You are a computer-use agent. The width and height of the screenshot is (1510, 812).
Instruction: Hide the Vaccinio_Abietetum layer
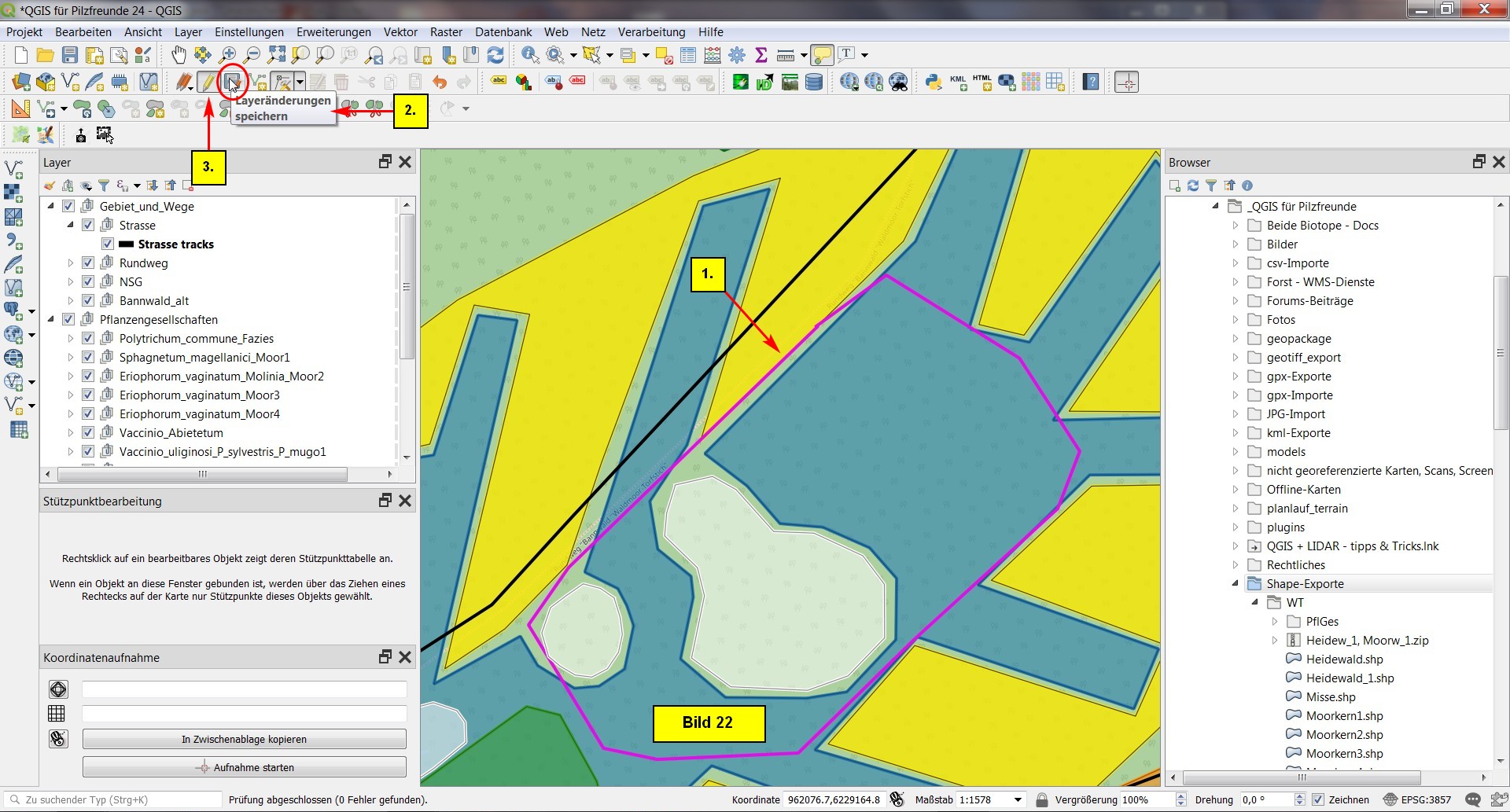click(x=88, y=433)
